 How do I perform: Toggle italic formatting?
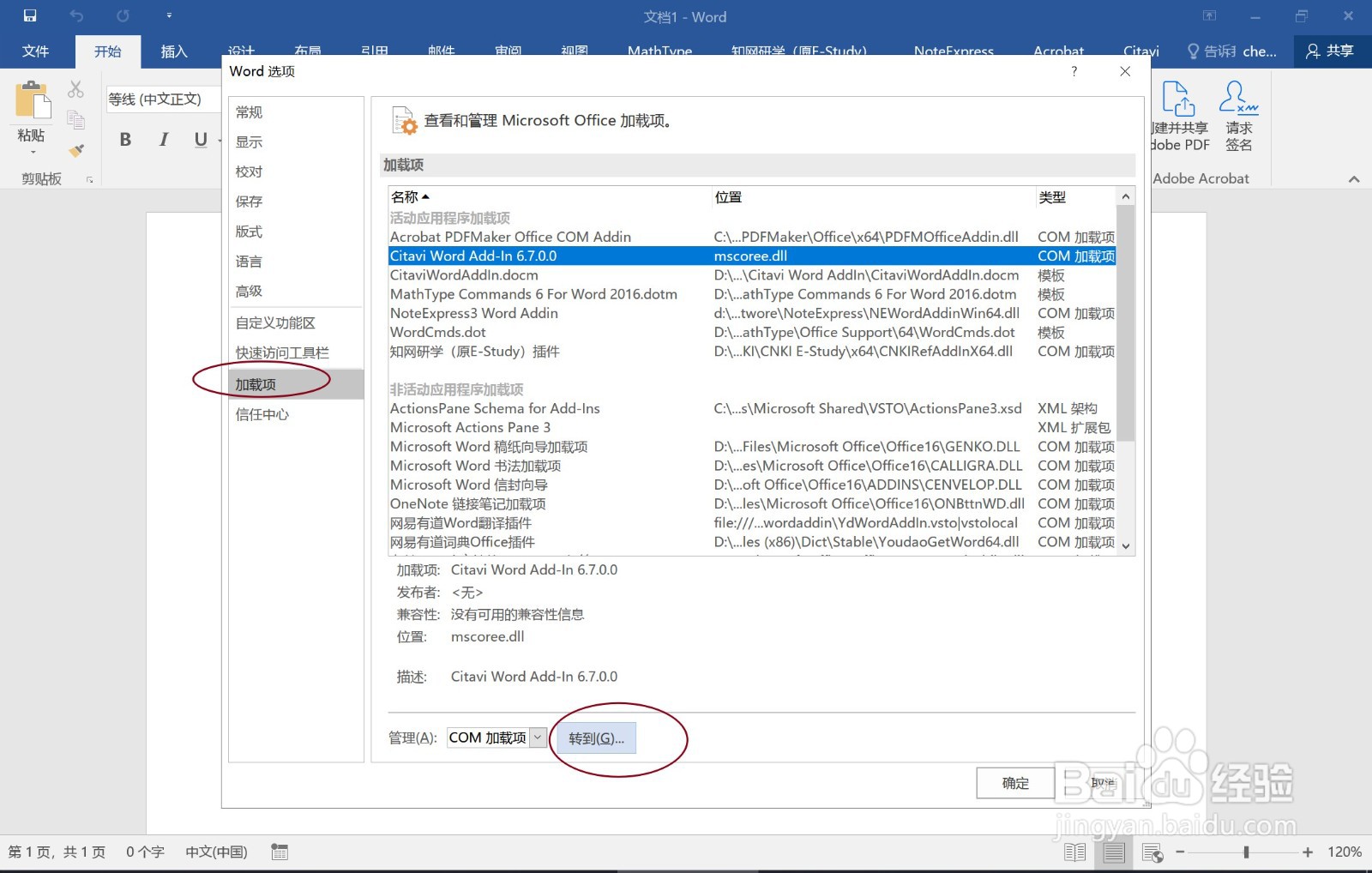tap(163, 139)
